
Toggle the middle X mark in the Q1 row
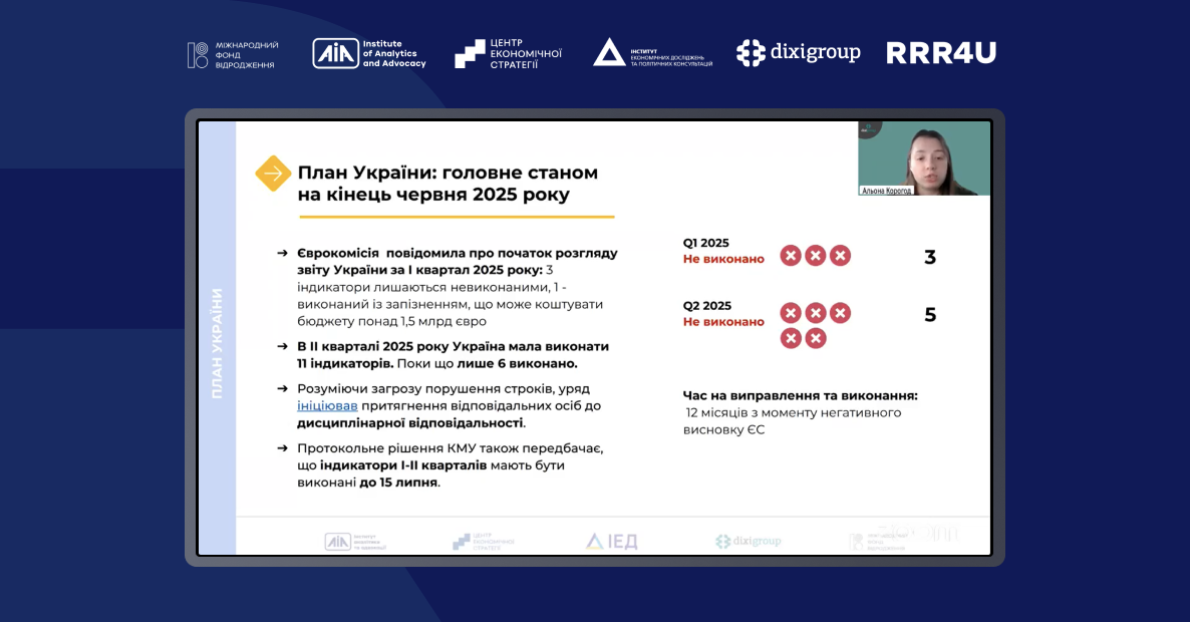[815, 255]
